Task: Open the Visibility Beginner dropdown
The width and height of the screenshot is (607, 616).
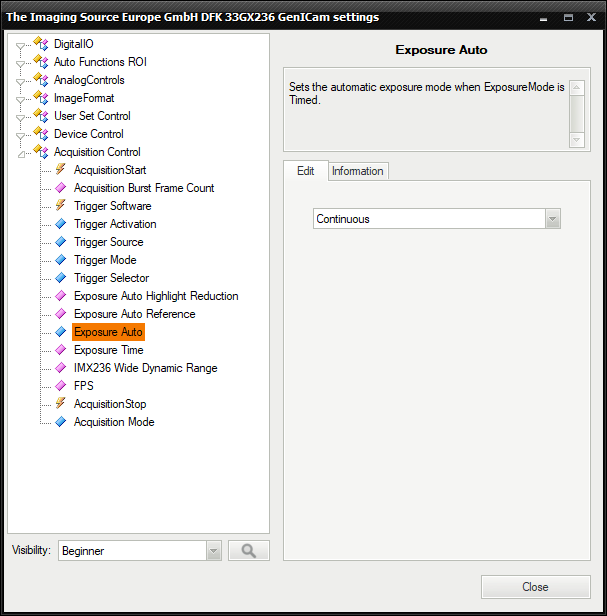Action: pyautogui.click(x=213, y=551)
